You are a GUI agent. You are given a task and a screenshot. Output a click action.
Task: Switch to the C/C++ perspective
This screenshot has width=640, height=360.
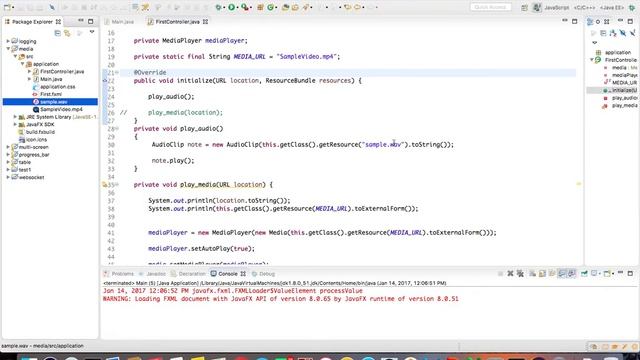pos(584,7)
